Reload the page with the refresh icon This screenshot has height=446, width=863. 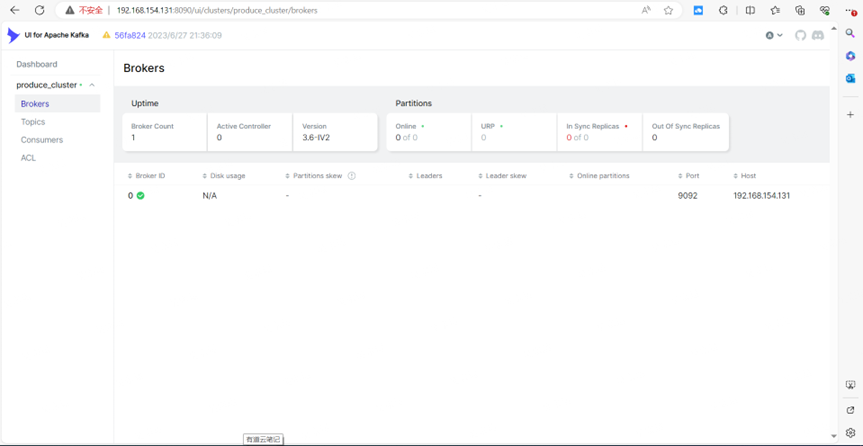(x=40, y=10)
